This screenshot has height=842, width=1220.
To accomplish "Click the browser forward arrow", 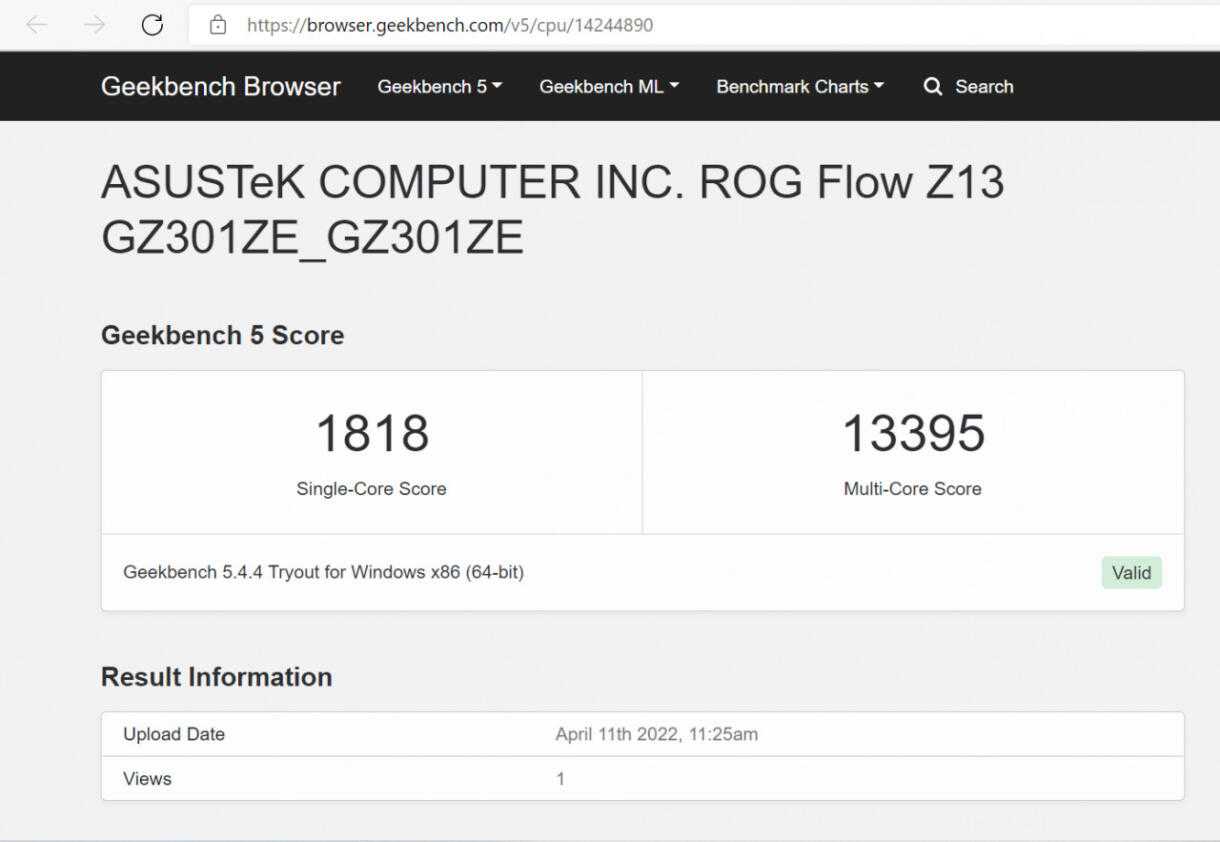I will tap(94, 25).
